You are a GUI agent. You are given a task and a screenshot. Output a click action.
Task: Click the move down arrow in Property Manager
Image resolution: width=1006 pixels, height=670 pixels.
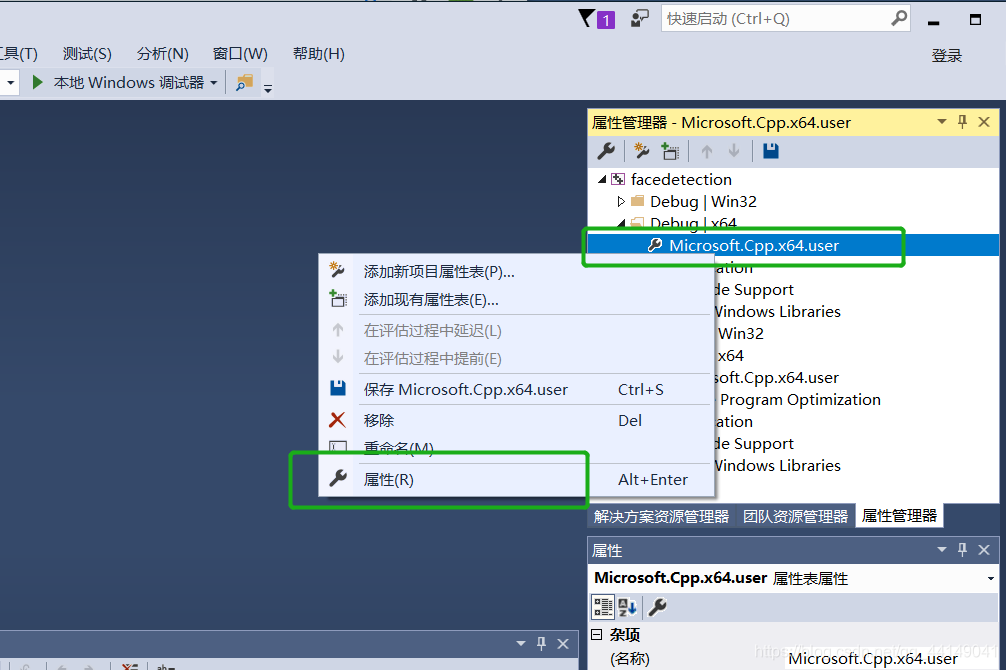(734, 151)
